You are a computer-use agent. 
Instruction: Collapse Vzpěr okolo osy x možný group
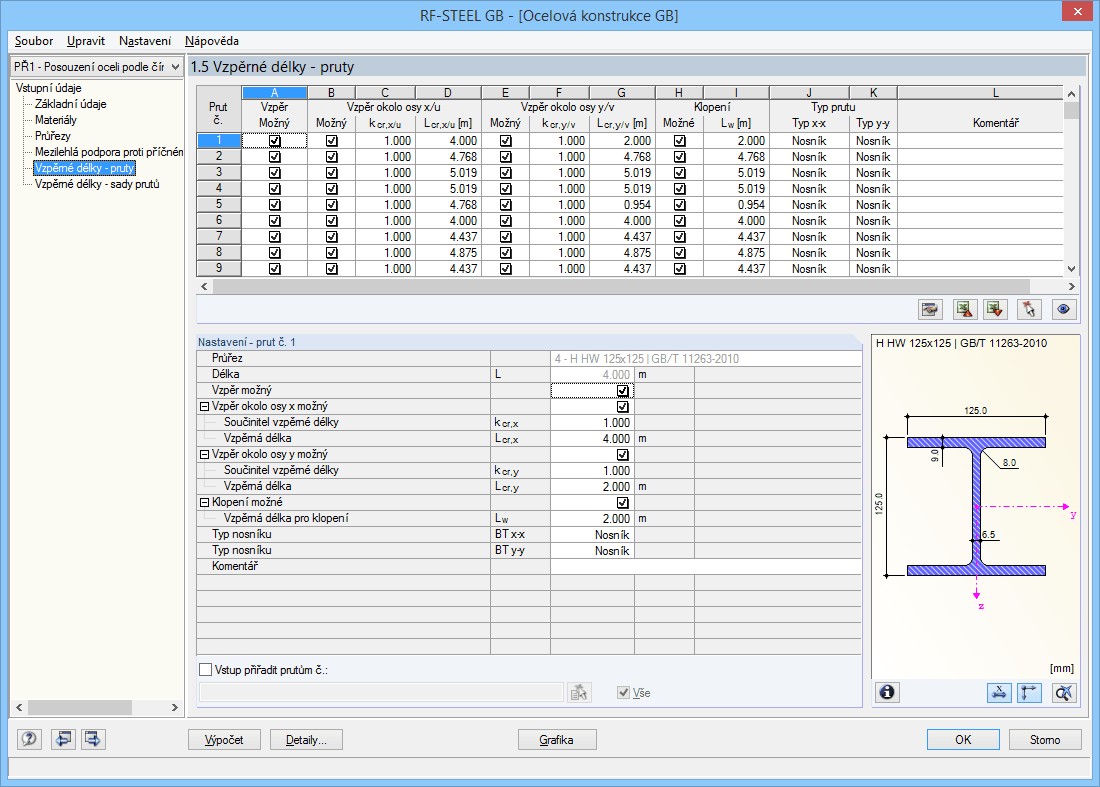click(204, 407)
